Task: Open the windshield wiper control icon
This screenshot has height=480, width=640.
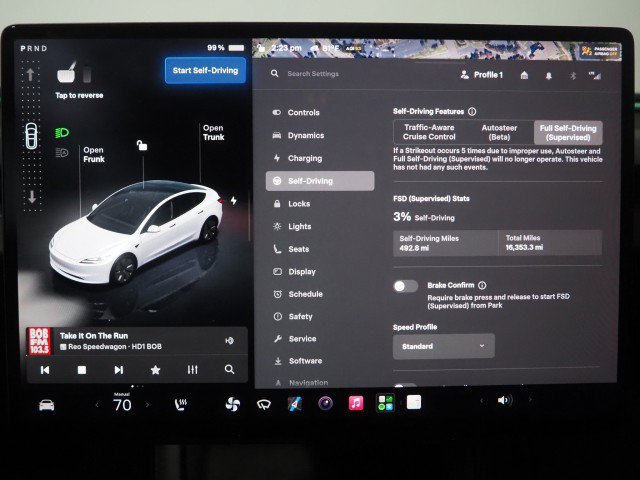Action: [264, 404]
